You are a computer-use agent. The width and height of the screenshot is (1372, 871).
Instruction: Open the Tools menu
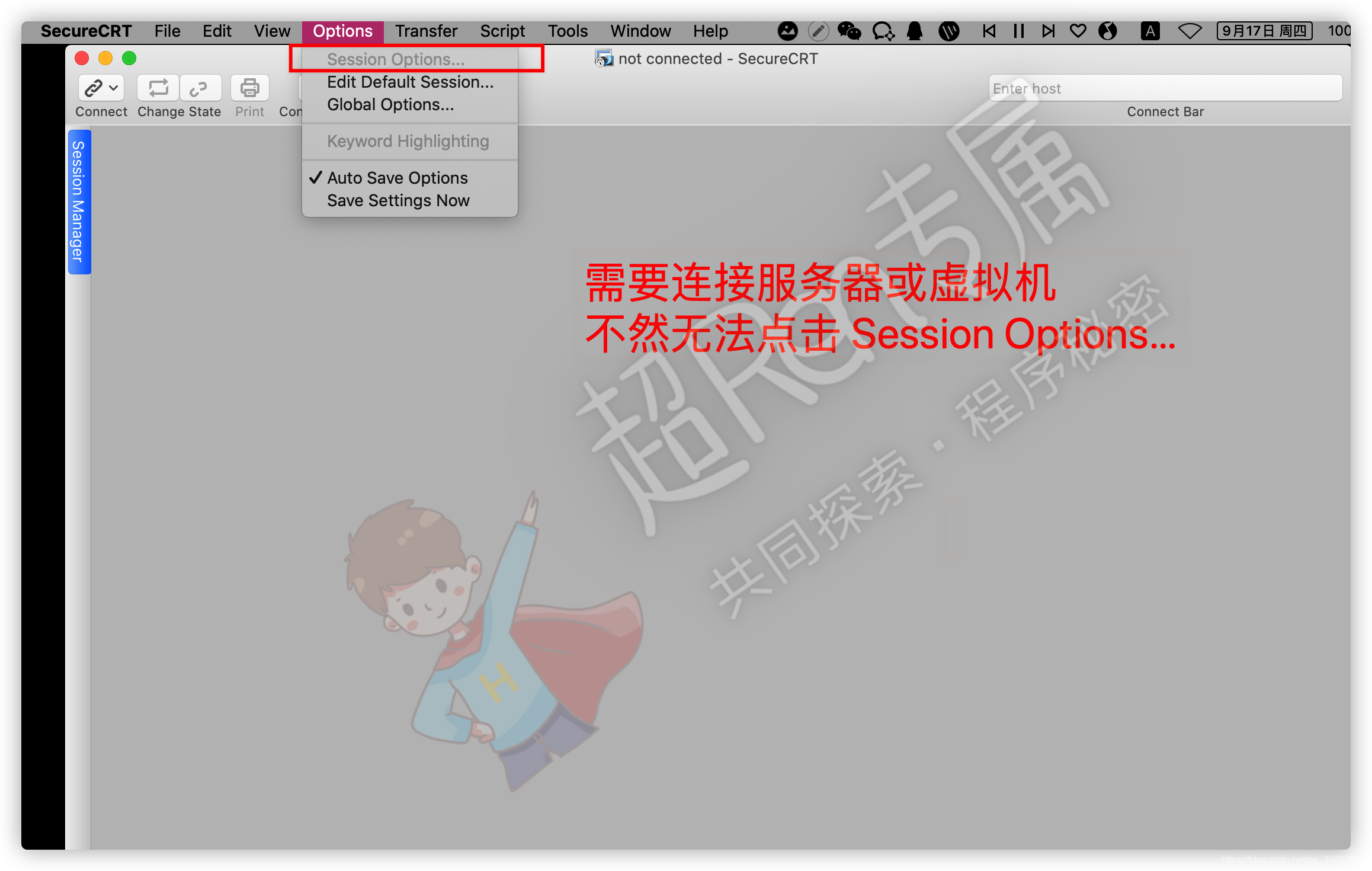point(568,31)
